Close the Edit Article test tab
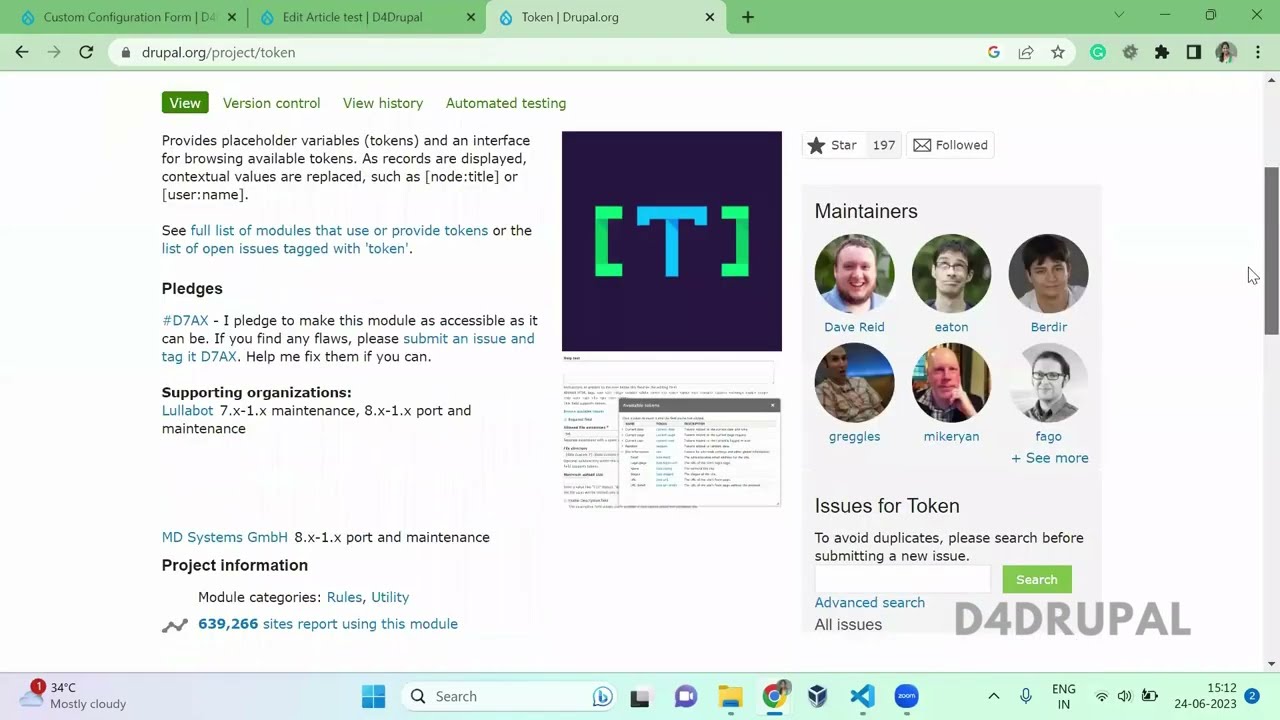 [470, 17]
